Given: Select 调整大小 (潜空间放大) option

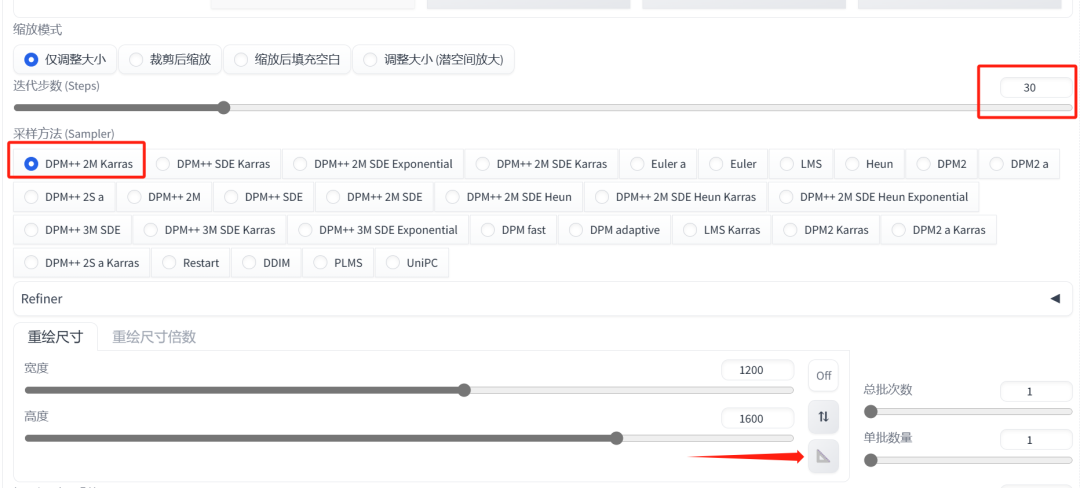Looking at the screenshot, I should click(x=433, y=60).
